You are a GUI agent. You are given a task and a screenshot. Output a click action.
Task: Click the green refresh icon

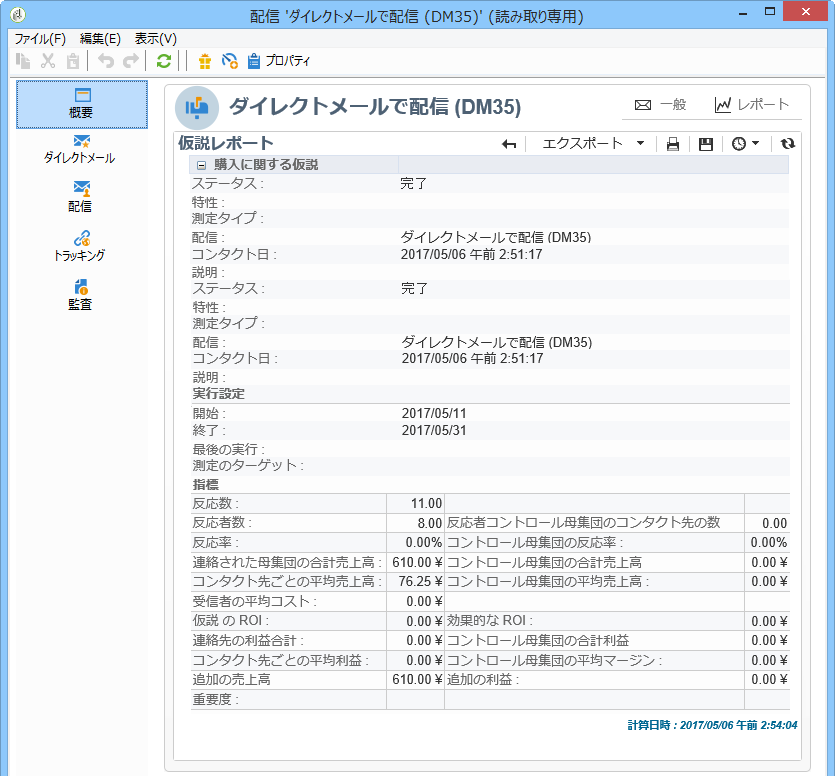pyautogui.click(x=164, y=61)
